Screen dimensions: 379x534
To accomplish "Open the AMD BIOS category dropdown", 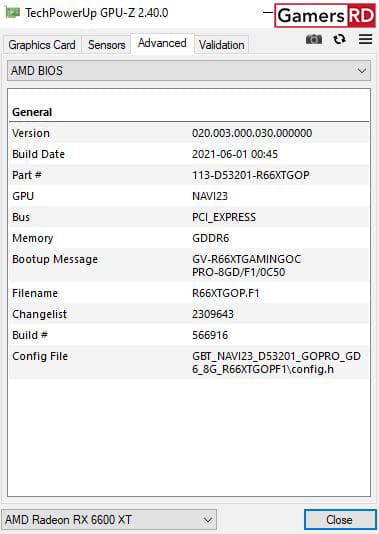I will pos(189,71).
